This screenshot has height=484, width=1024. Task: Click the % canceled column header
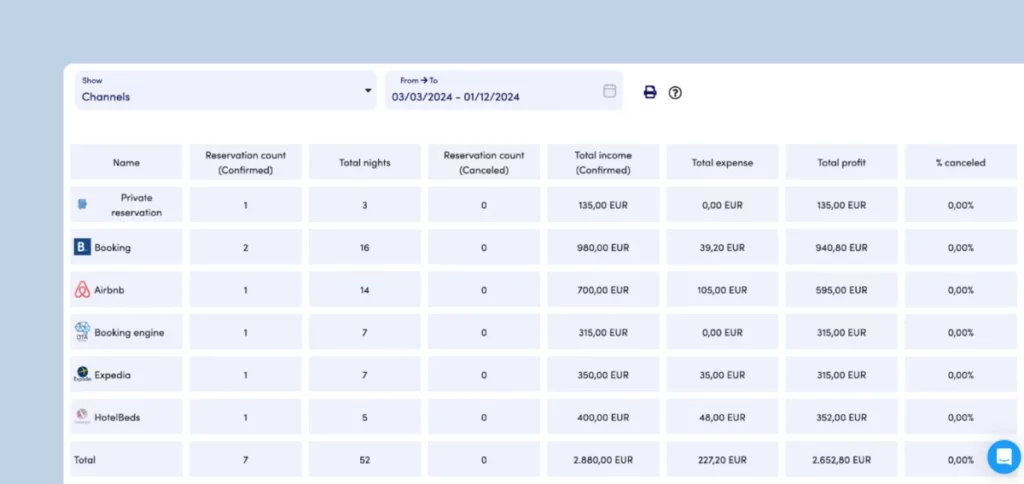pyautogui.click(x=960, y=162)
